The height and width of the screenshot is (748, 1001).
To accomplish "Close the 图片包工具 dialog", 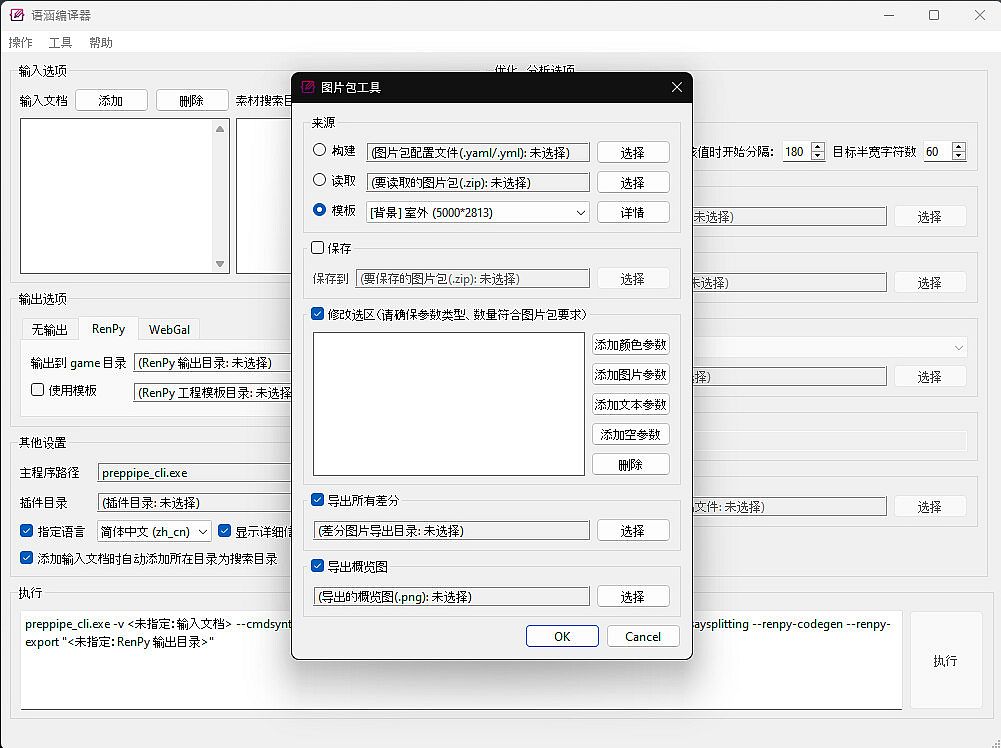I will pyautogui.click(x=676, y=87).
